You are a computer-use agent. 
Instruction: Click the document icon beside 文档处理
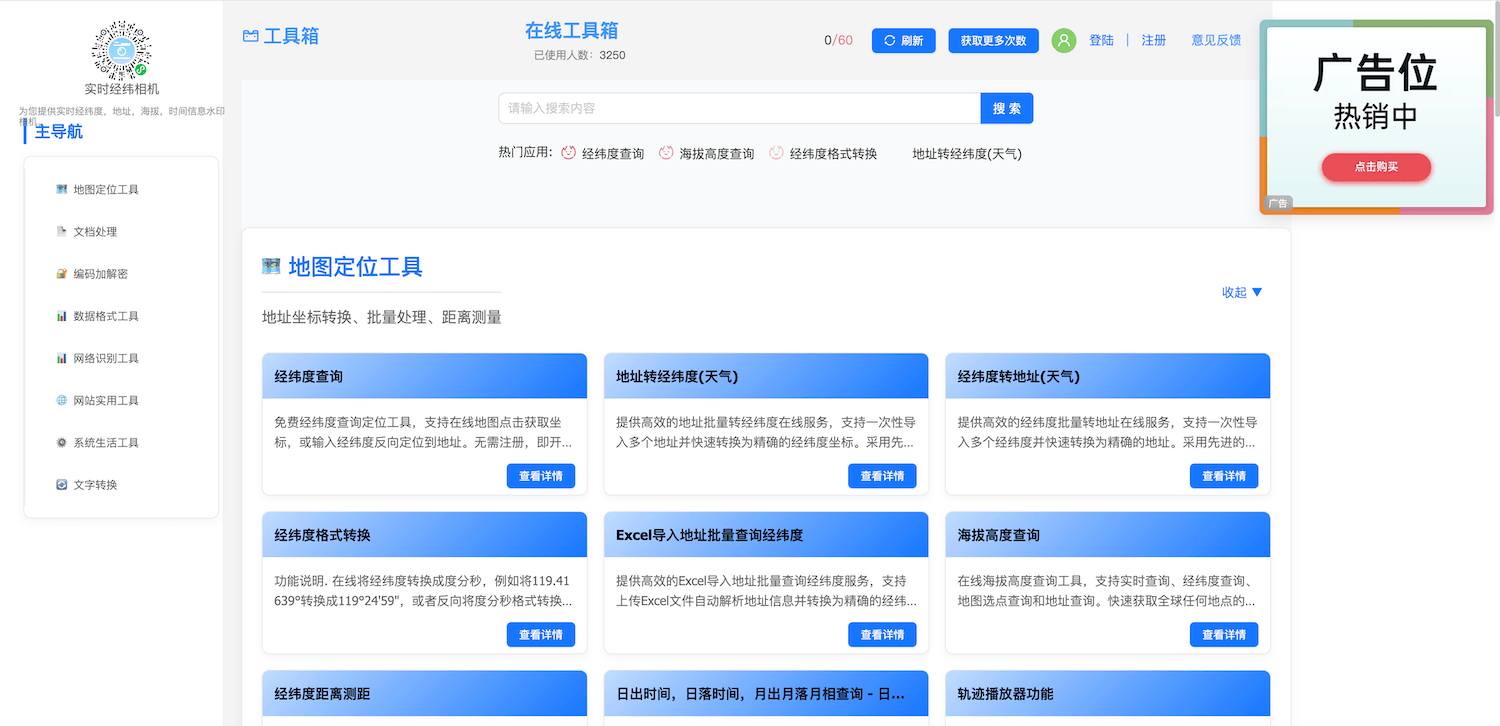pyautogui.click(x=62, y=231)
